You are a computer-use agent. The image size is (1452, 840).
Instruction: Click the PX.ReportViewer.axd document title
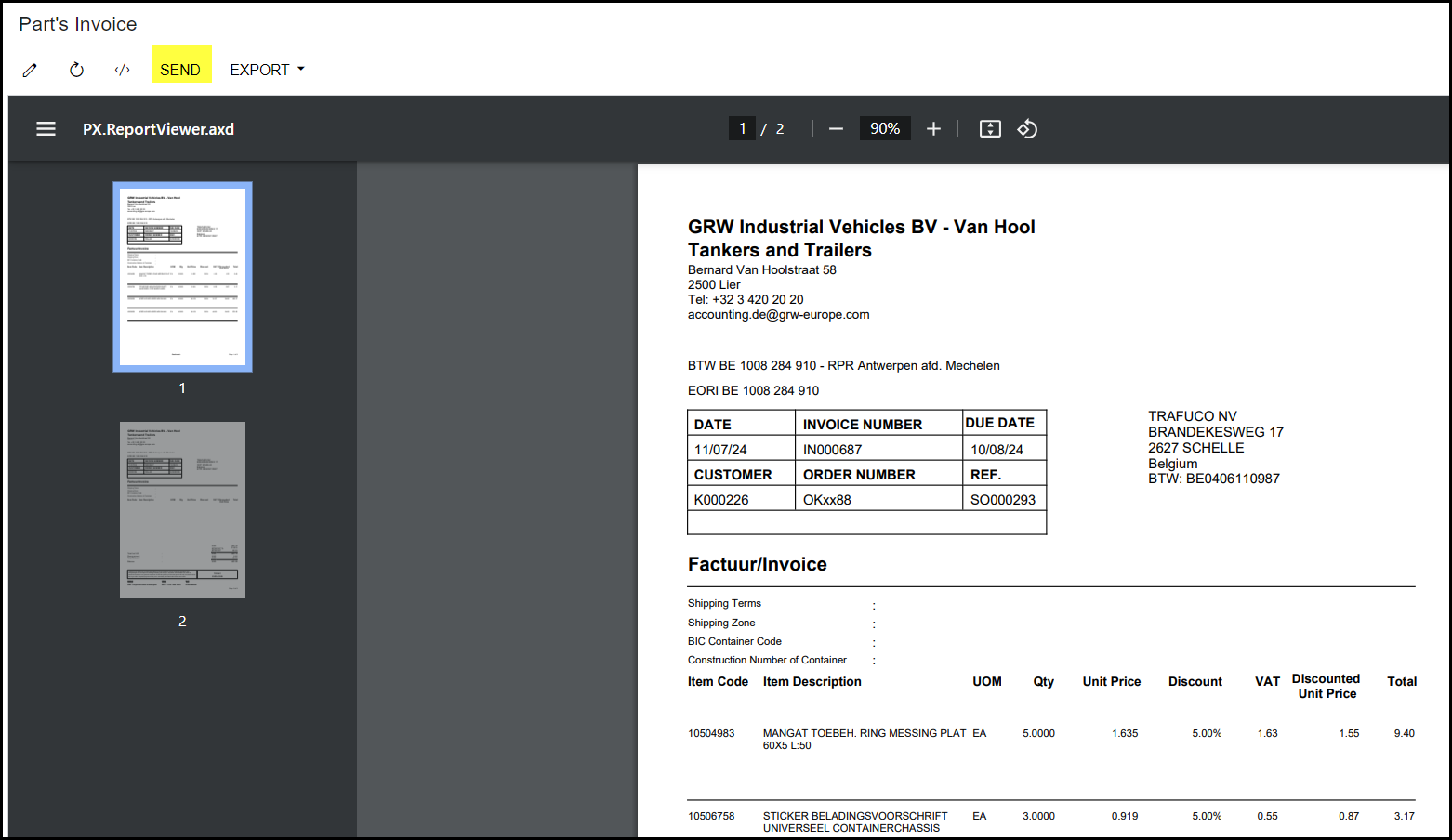point(158,129)
